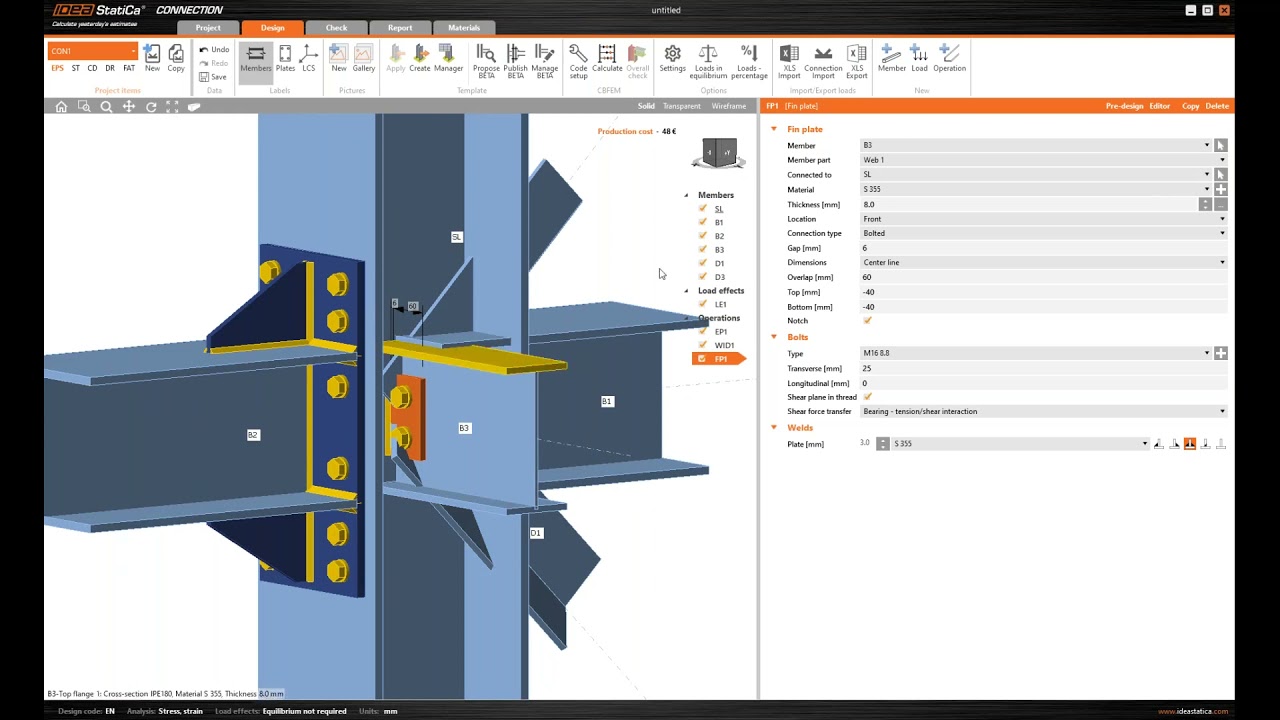Open Code setup tool

578,59
